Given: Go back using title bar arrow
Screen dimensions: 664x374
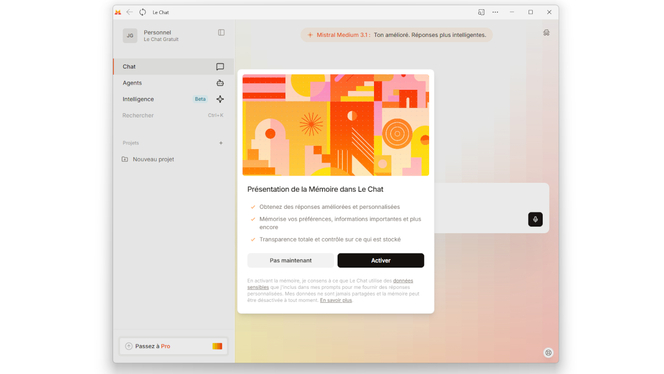Looking at the screenshot, I should click(x=130, y=12).
